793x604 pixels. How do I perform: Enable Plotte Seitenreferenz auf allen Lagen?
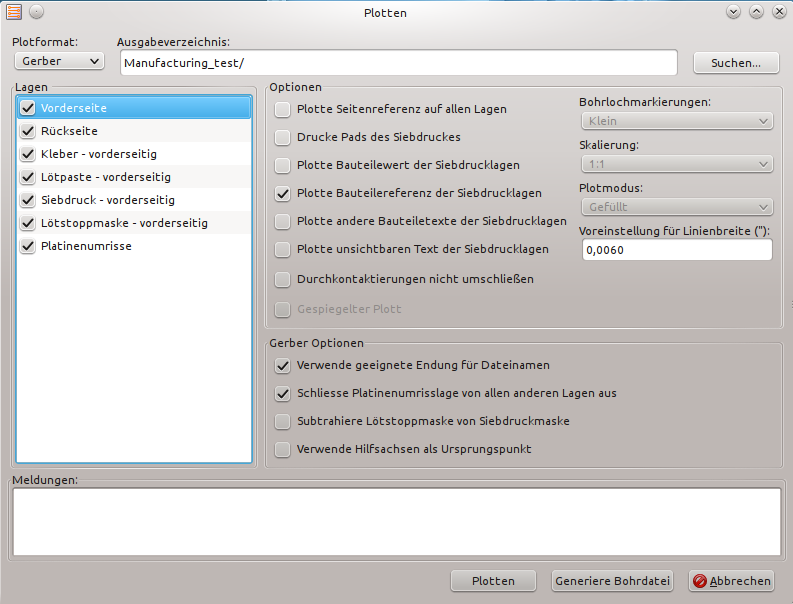[282, 109]
